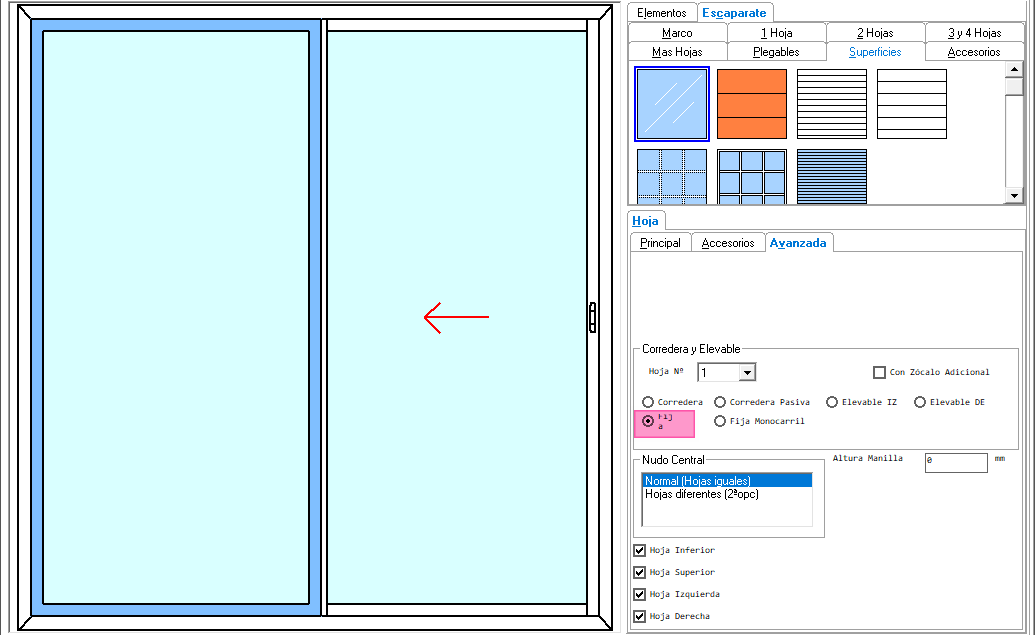The image size is (1035, 635).
Task: Toggle the Hoja Inferior checkbox
Action: (x=640, y=550)
